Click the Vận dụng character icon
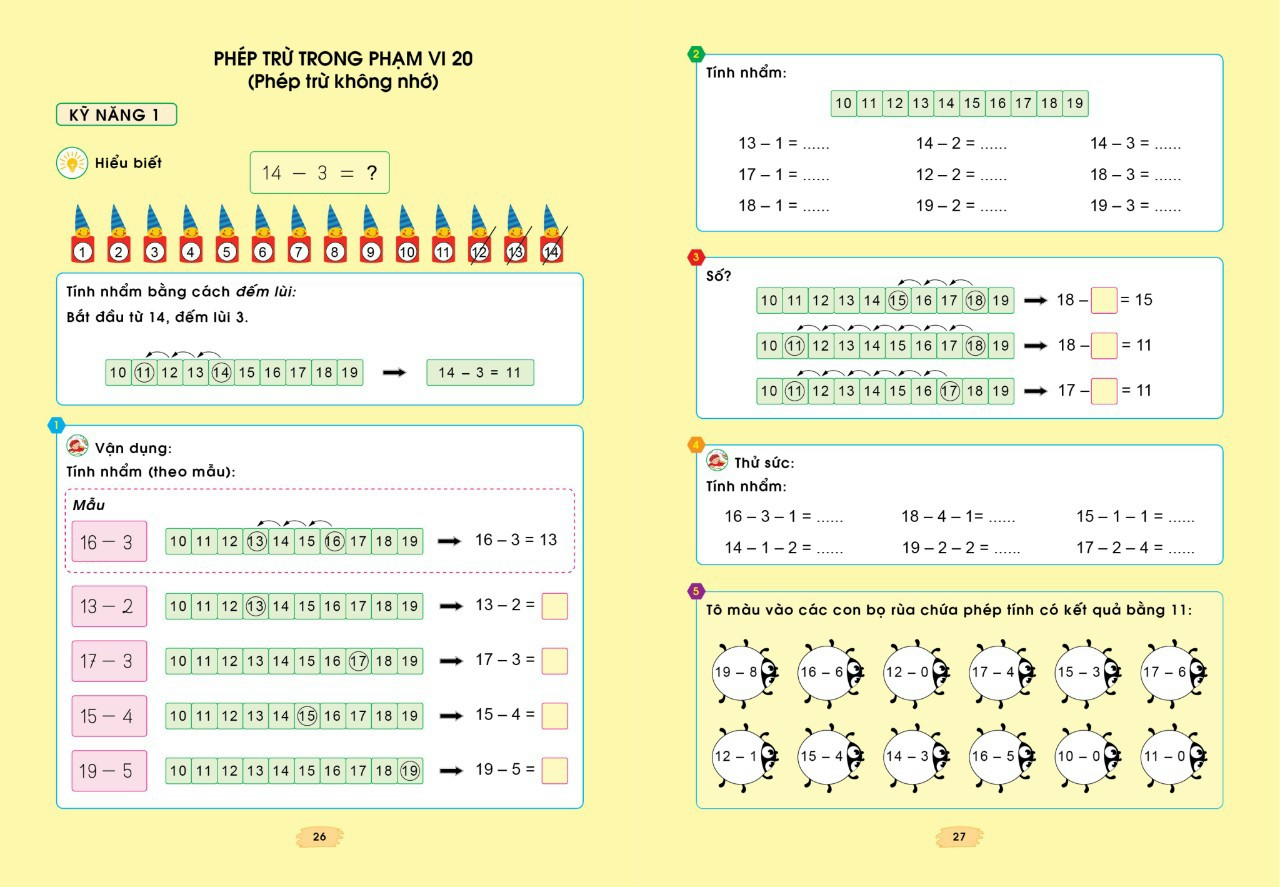Image resolution: width=1280 pixels, height=887 pixels. pos(78,446)
